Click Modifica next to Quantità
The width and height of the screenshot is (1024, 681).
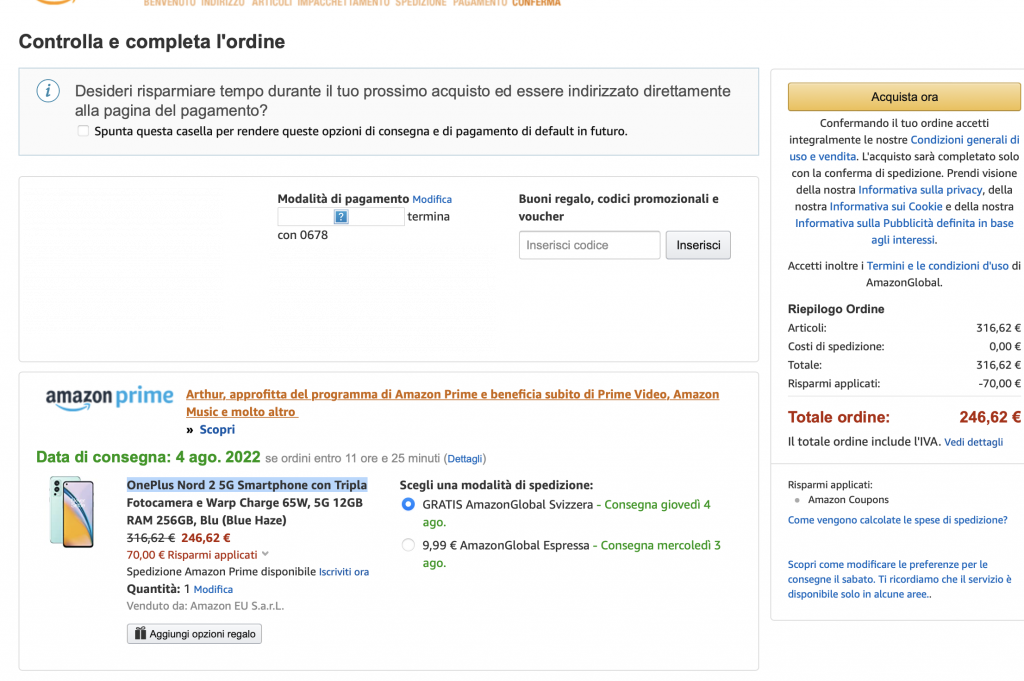tap(213, 590)
